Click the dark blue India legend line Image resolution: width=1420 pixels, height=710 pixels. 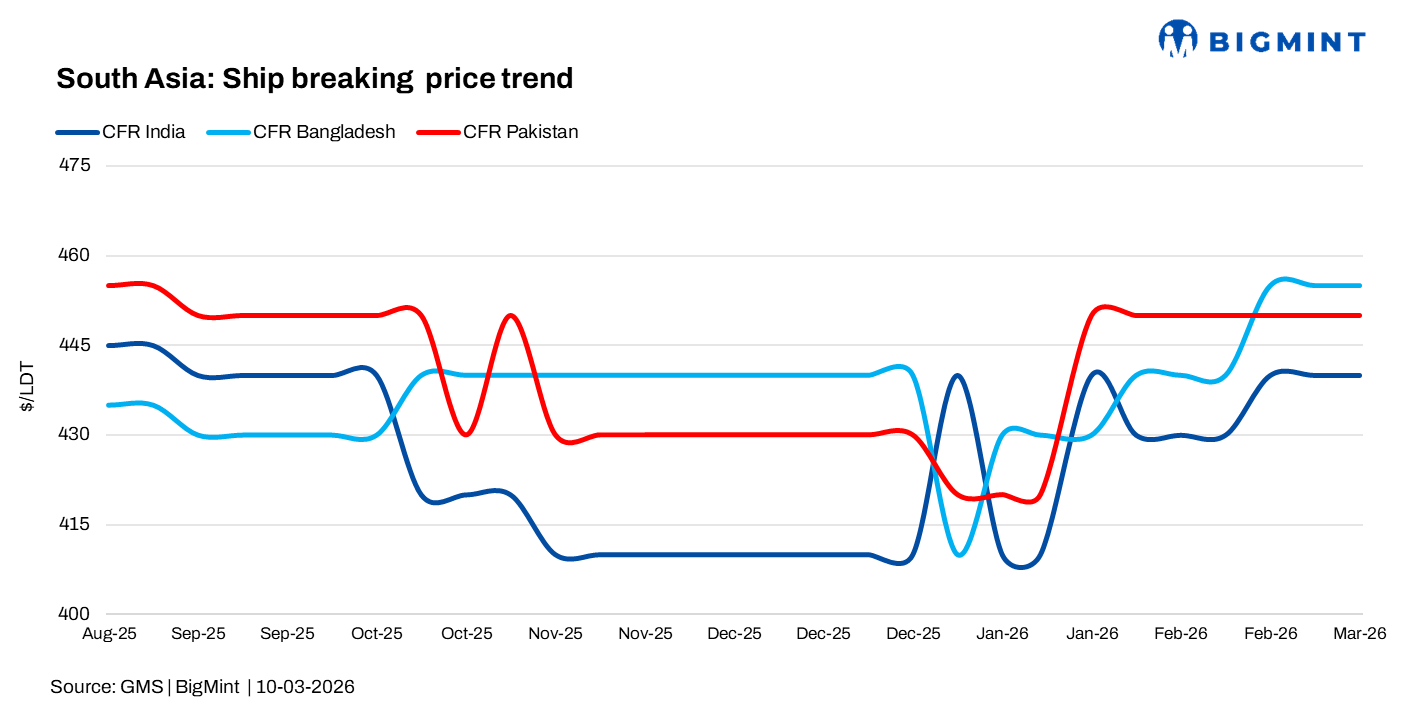pyautogui.click(x=77, y=131)
